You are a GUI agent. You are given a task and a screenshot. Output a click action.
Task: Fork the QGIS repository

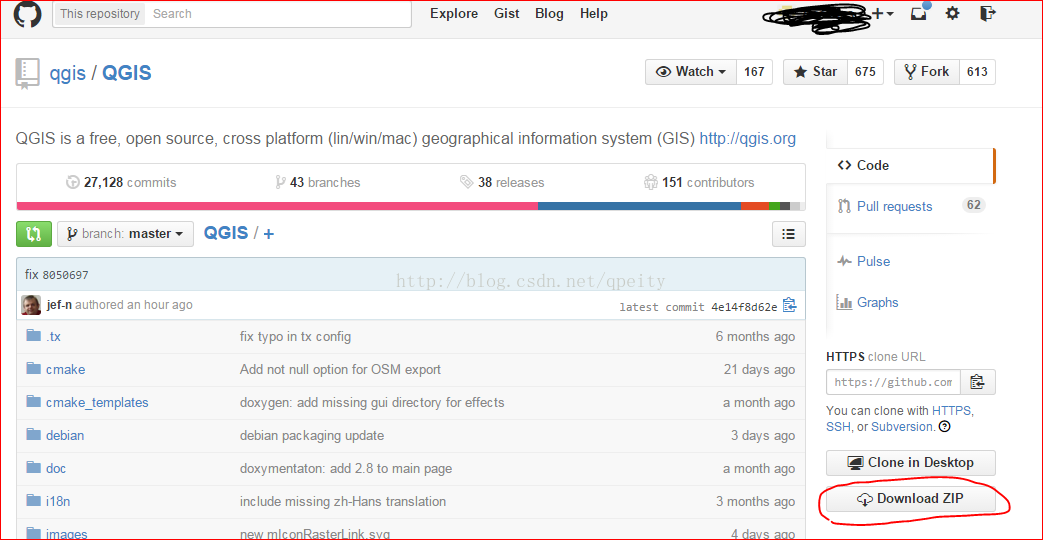coord(927,72)
